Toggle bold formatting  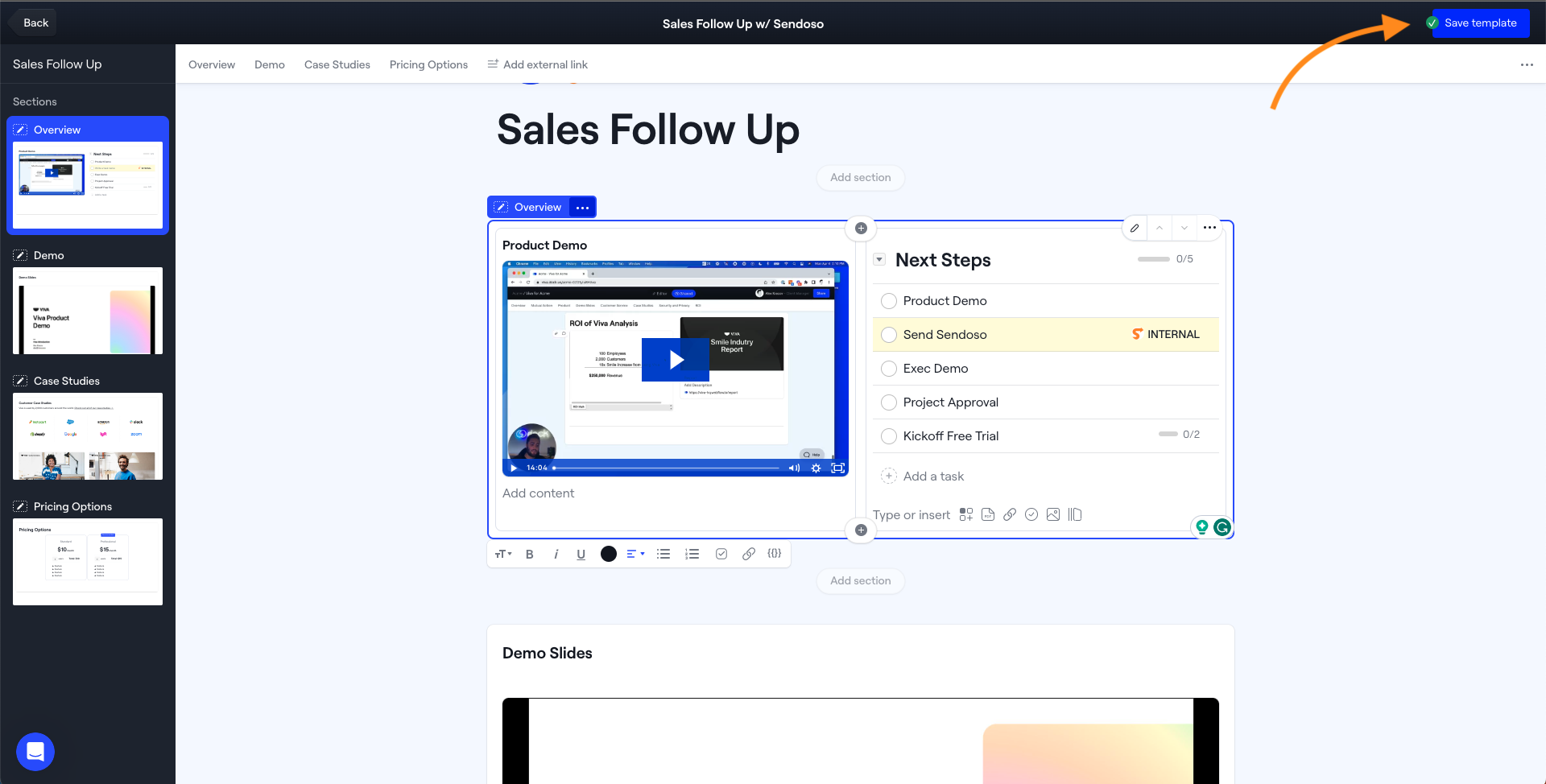[530, 554]
